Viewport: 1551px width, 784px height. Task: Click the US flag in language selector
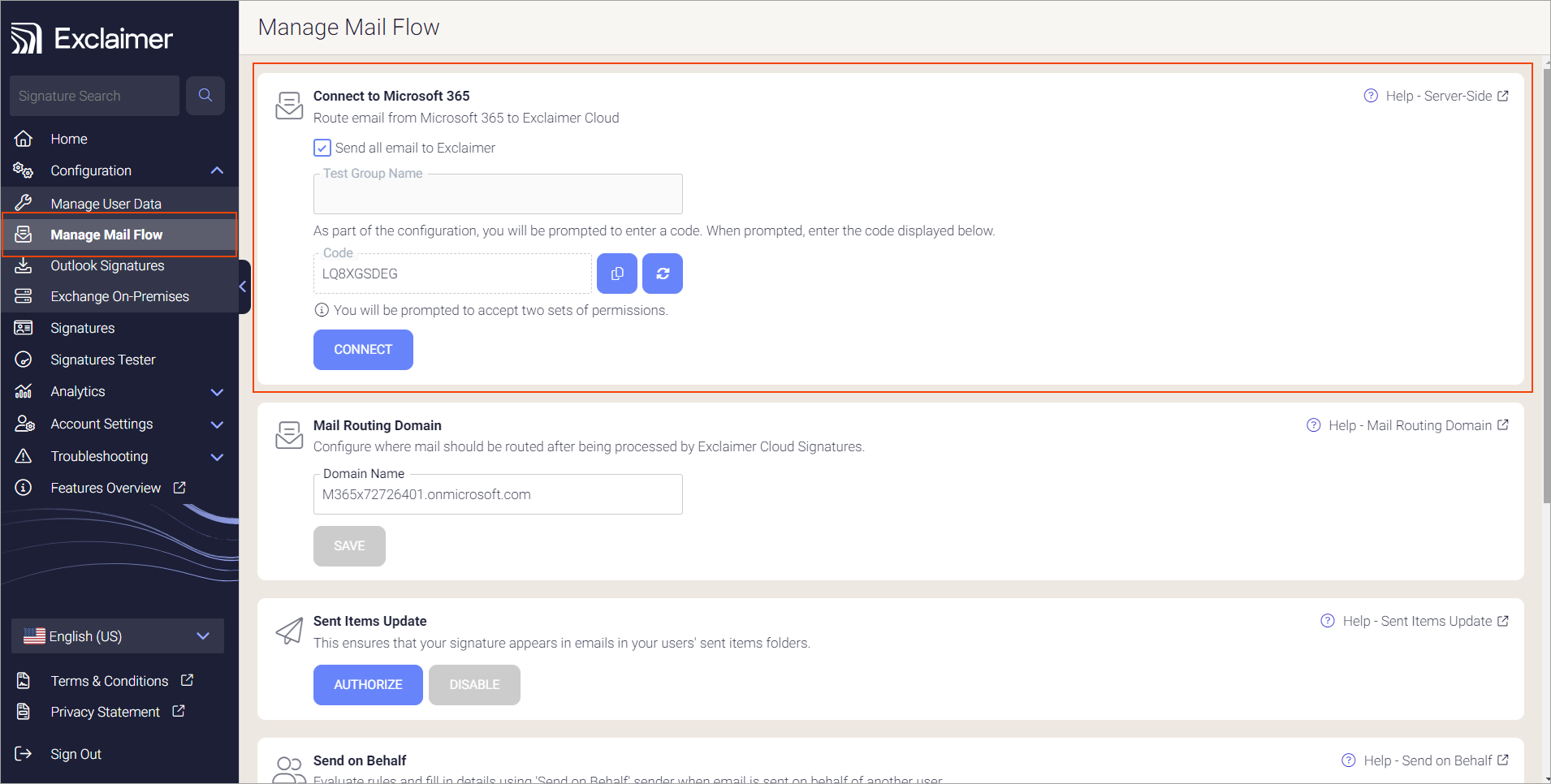point(33,635)
